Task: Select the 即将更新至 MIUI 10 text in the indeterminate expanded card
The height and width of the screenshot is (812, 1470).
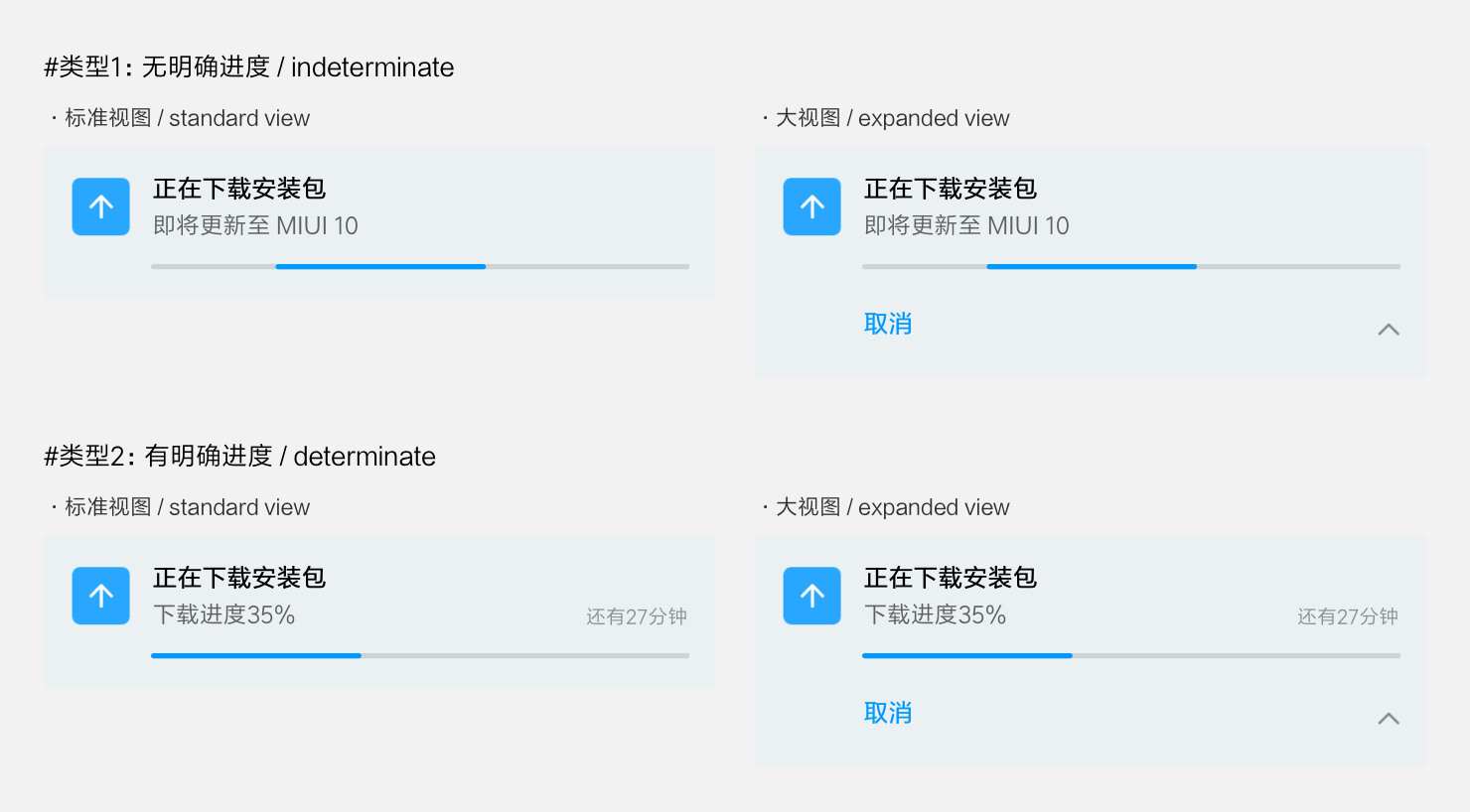Action: tap(966, 225)
